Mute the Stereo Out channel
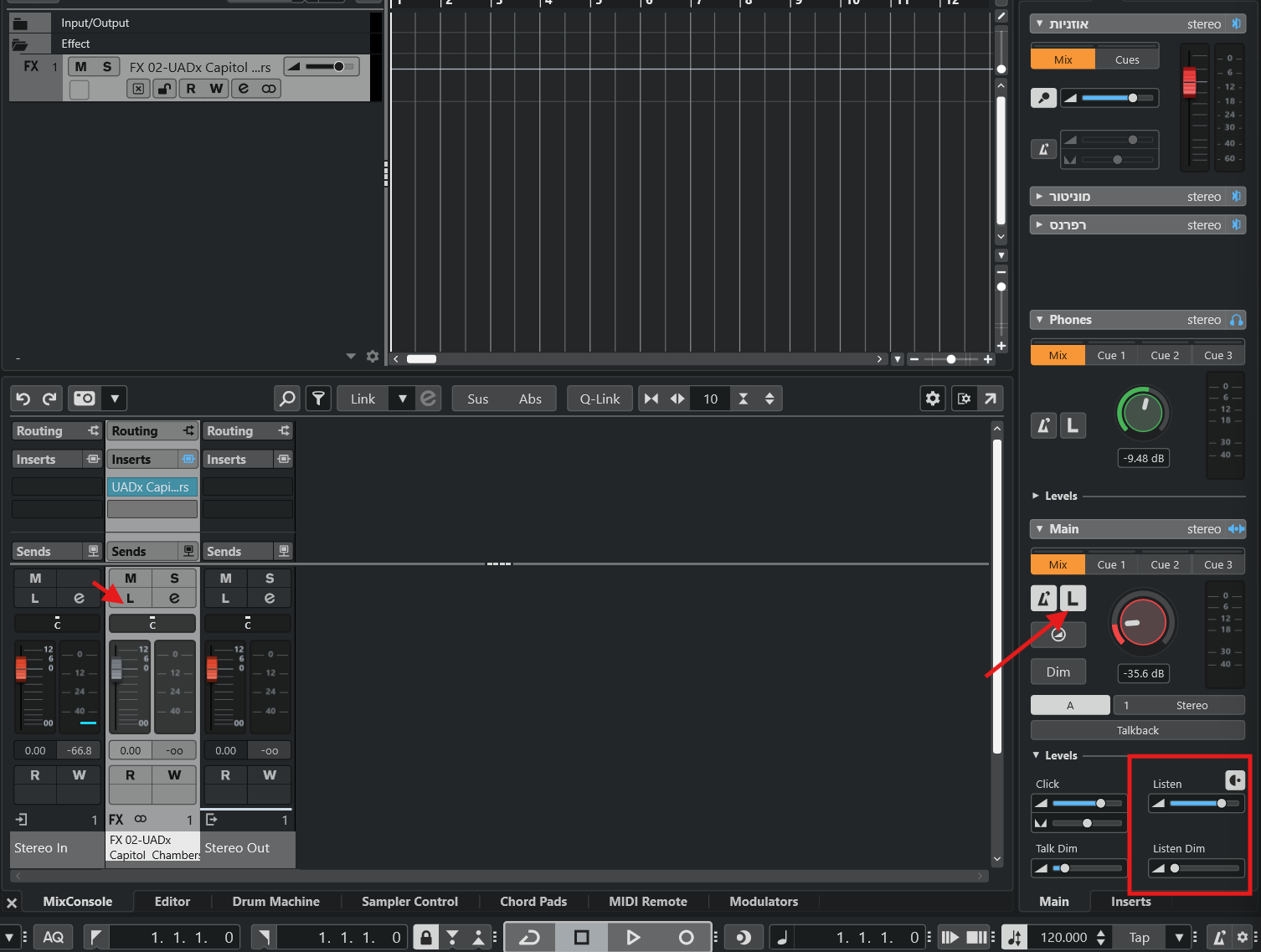Image resolution: width=1261 pixels, height=952 pixels. pyautogui.click(x=226, y=578)
